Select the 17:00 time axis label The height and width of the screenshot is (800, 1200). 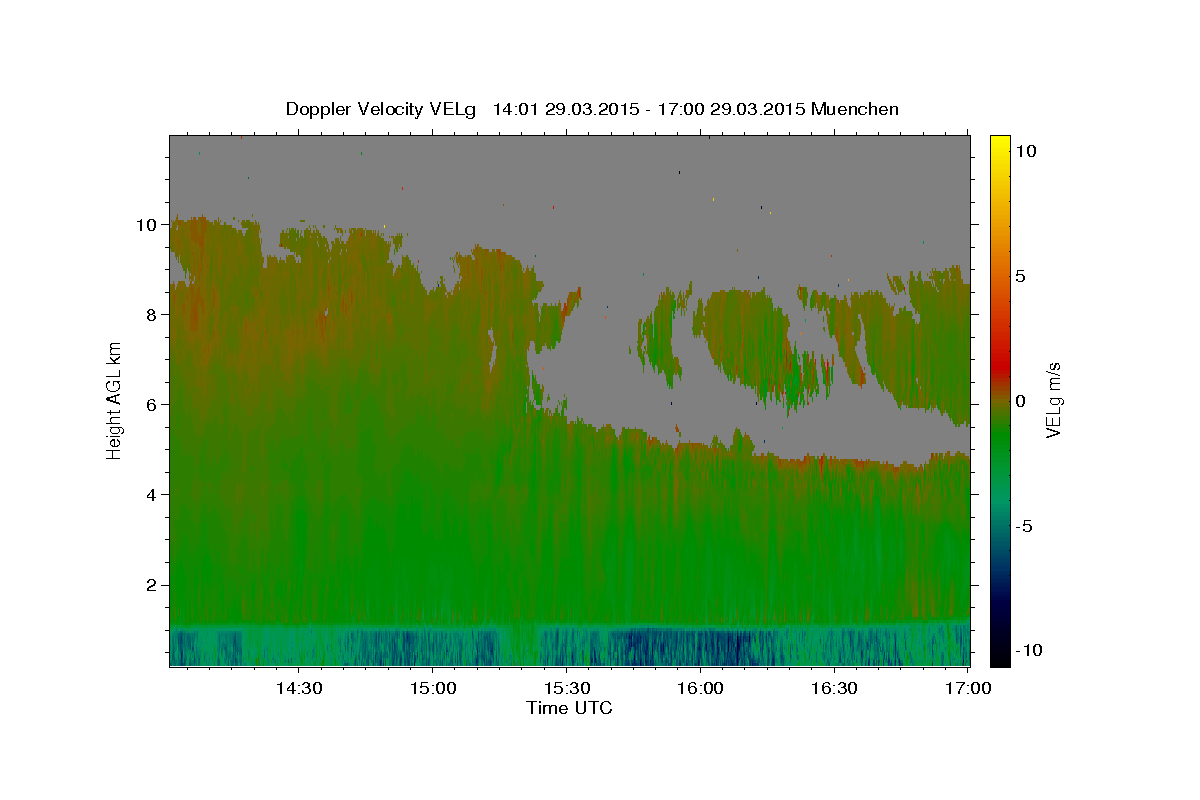point(968,688)
